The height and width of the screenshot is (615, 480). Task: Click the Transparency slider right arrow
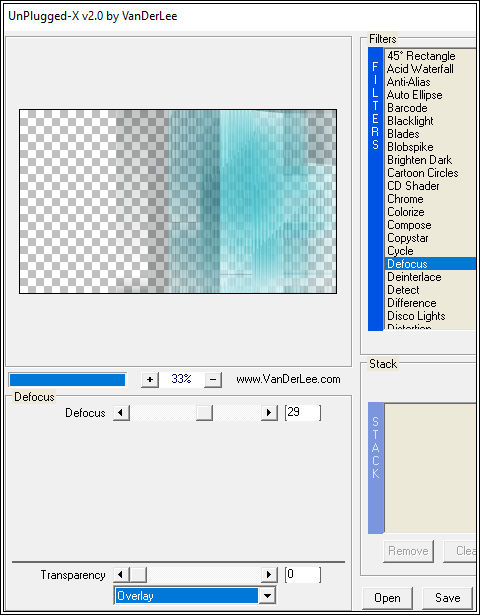tap(269, 575)
